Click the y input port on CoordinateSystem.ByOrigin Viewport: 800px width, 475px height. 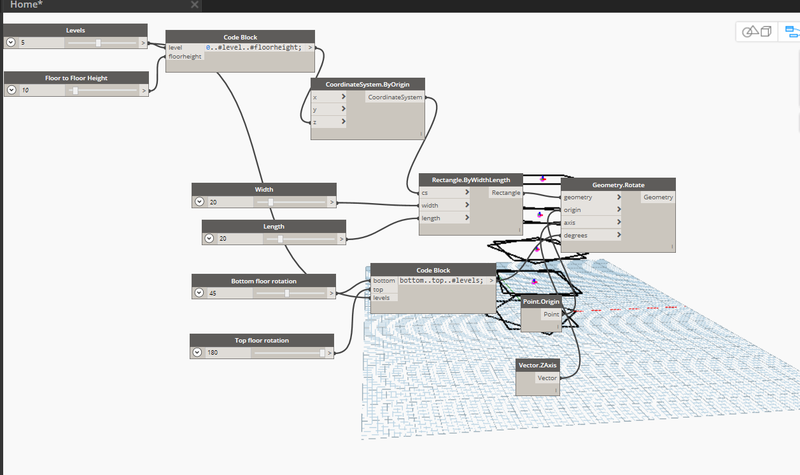tap(329, 109)
